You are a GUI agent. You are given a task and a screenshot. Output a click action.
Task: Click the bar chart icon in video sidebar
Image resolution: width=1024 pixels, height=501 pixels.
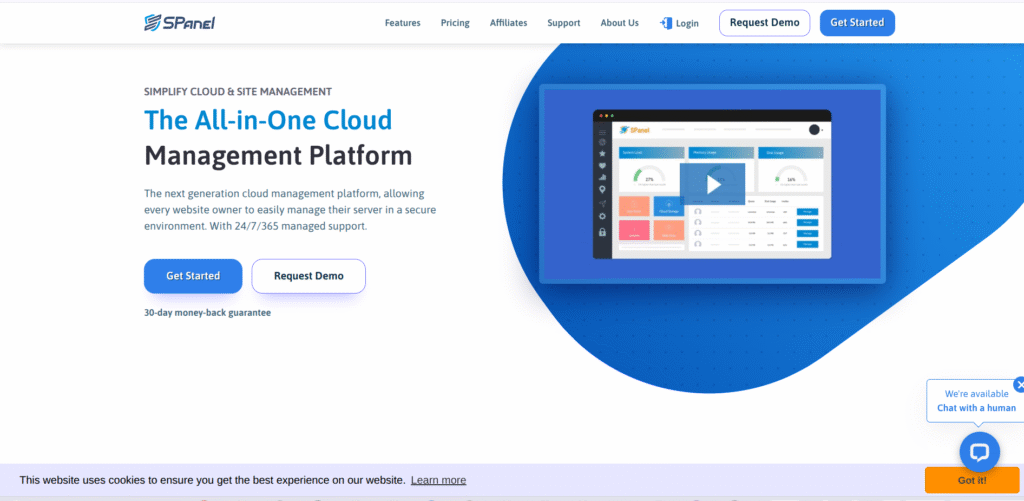(602, 177)
